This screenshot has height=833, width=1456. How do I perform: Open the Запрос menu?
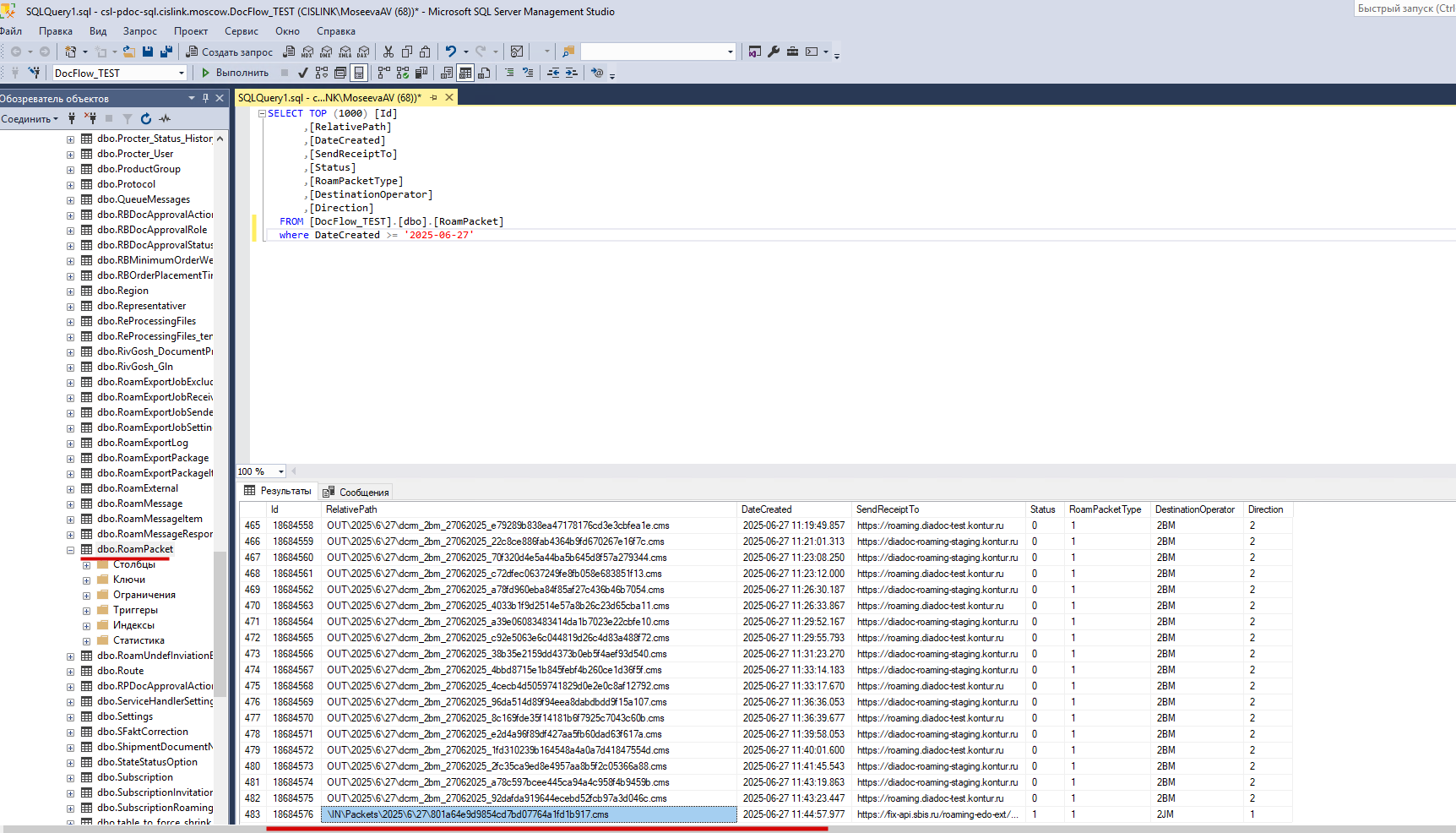coord(140,31)
